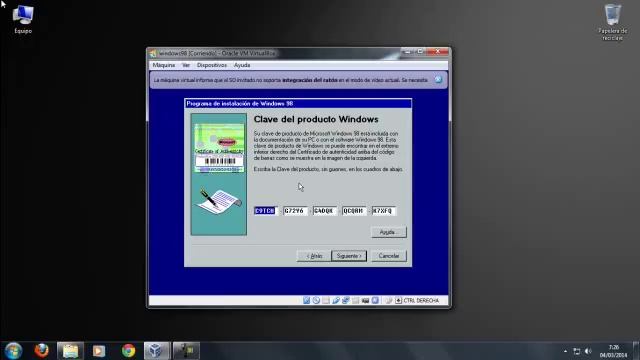Switch to VirtualBox Manager taskbar icon
This screenshot has height=360, width=640.
coord(157,351)
